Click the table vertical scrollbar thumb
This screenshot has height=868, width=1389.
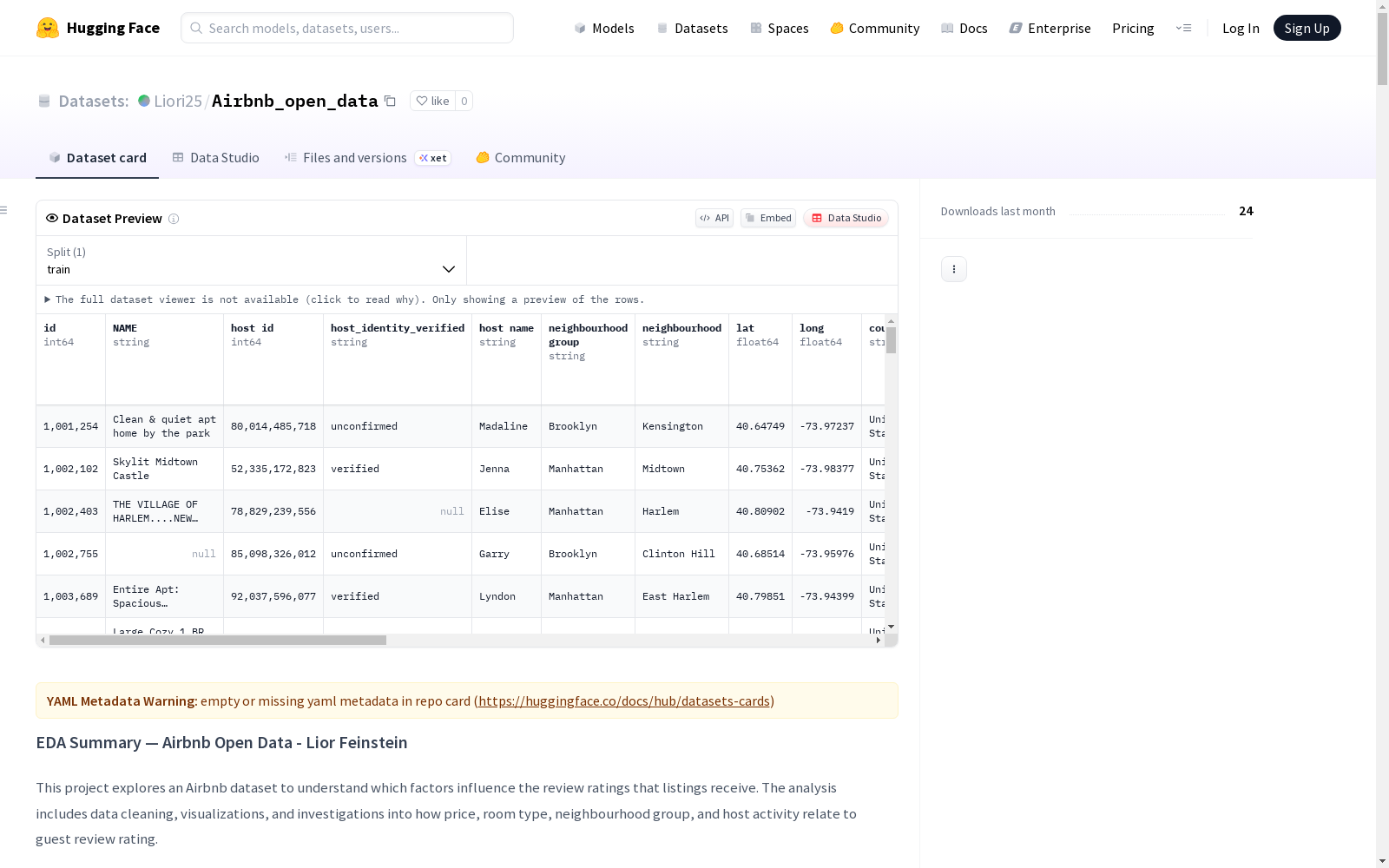click(x=891, y=340)
